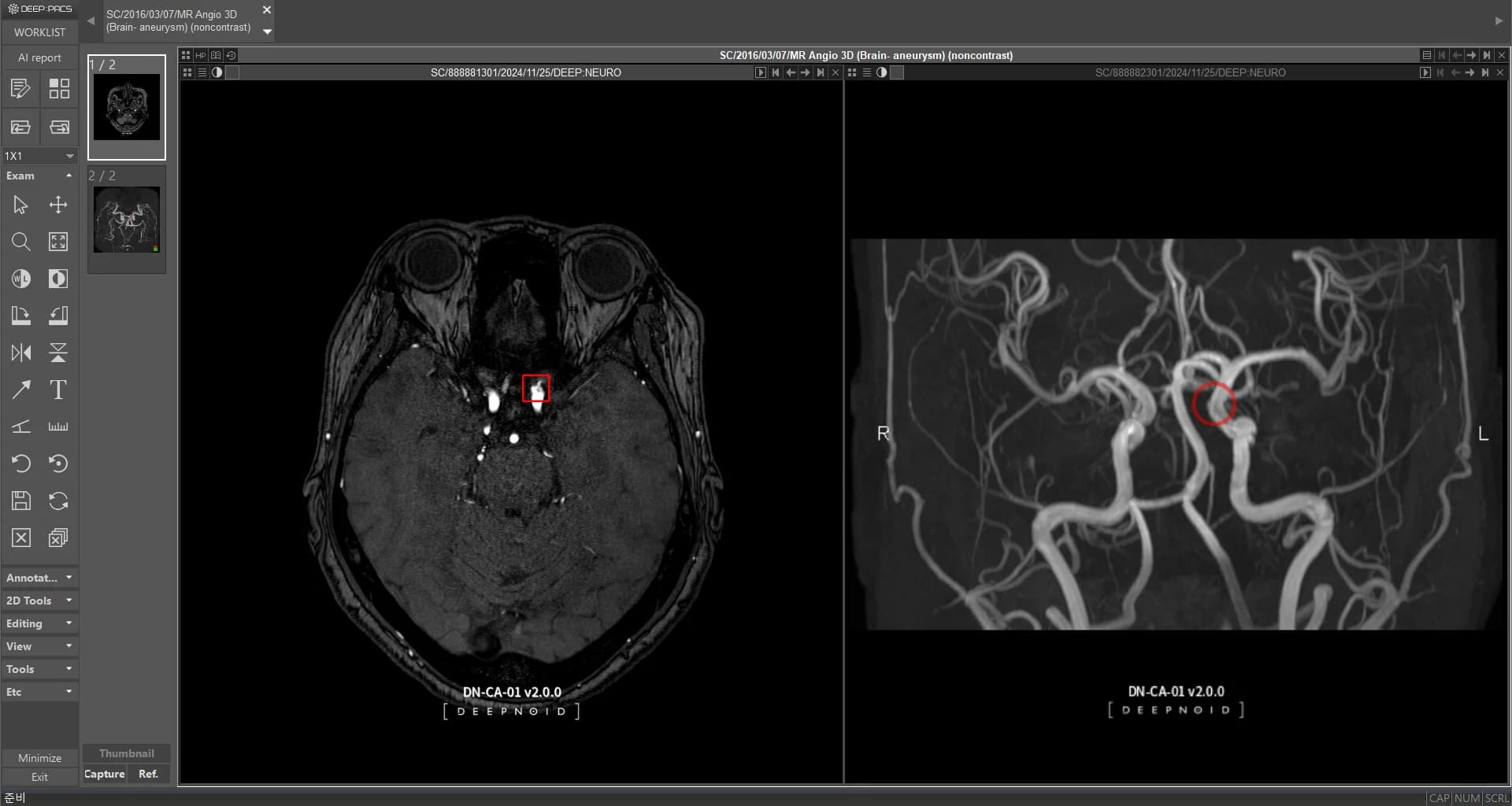Viewport: 1512px width, 806px height.
Task: Toggle invert icon in right viewport header
Action: tap(881, 72)
